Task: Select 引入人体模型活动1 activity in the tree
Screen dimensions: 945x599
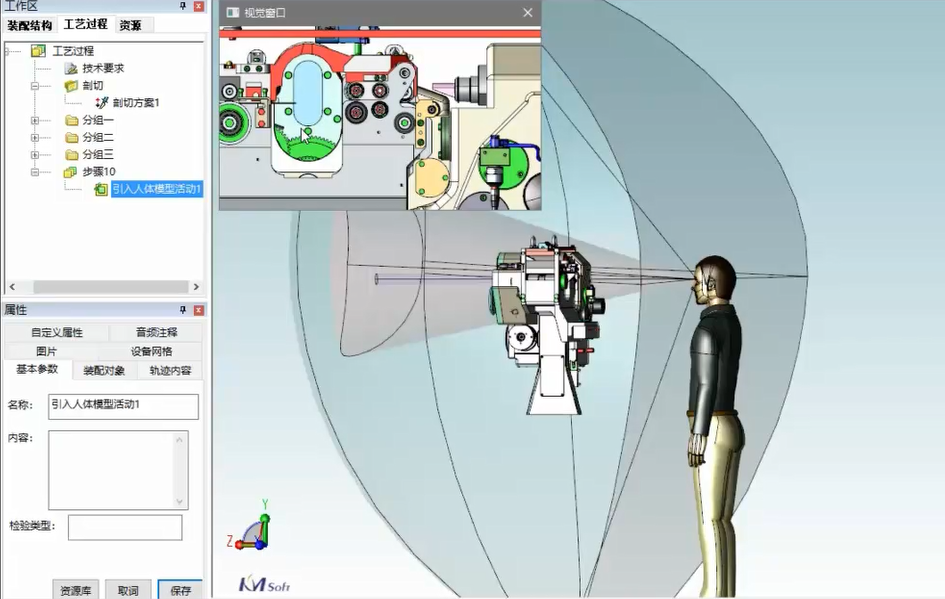Action: [x=156, y=189]
